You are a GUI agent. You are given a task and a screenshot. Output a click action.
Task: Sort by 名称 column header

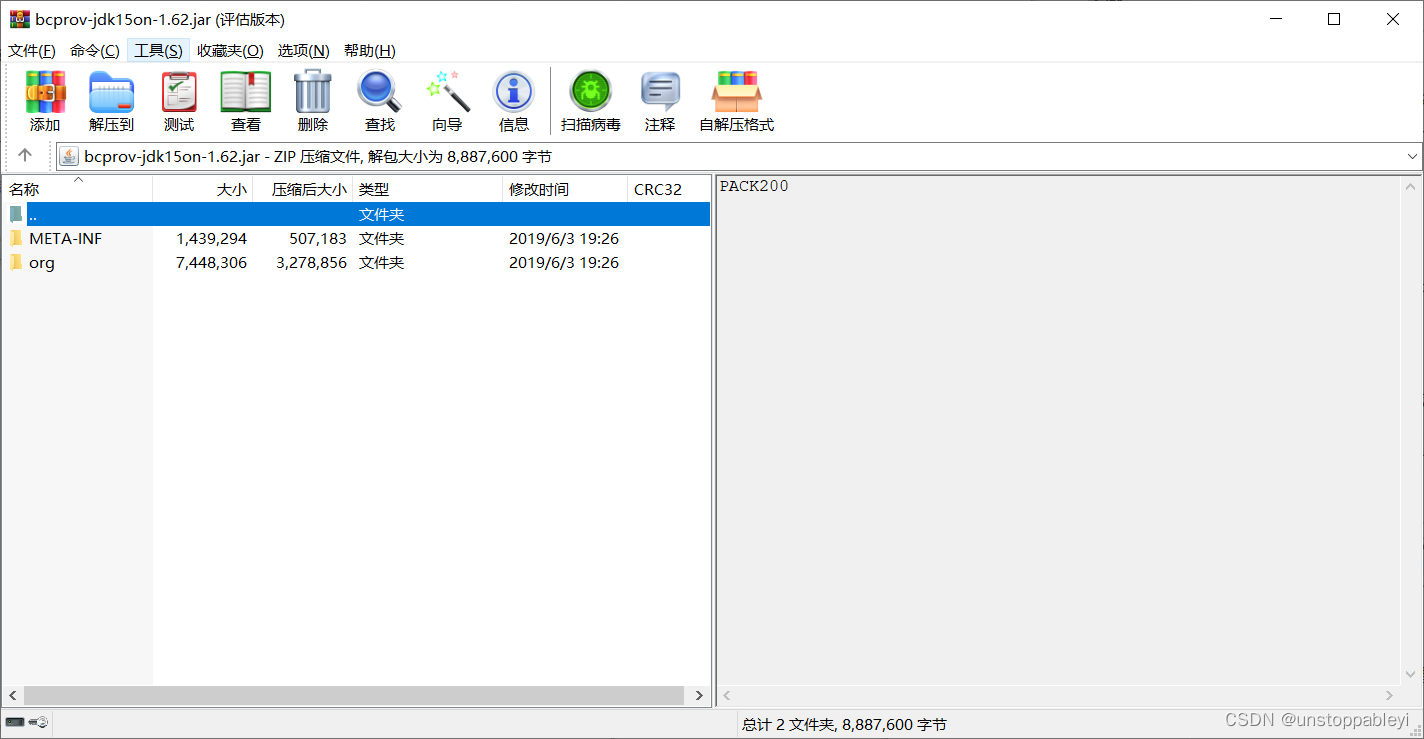click(x=77, y=189)
